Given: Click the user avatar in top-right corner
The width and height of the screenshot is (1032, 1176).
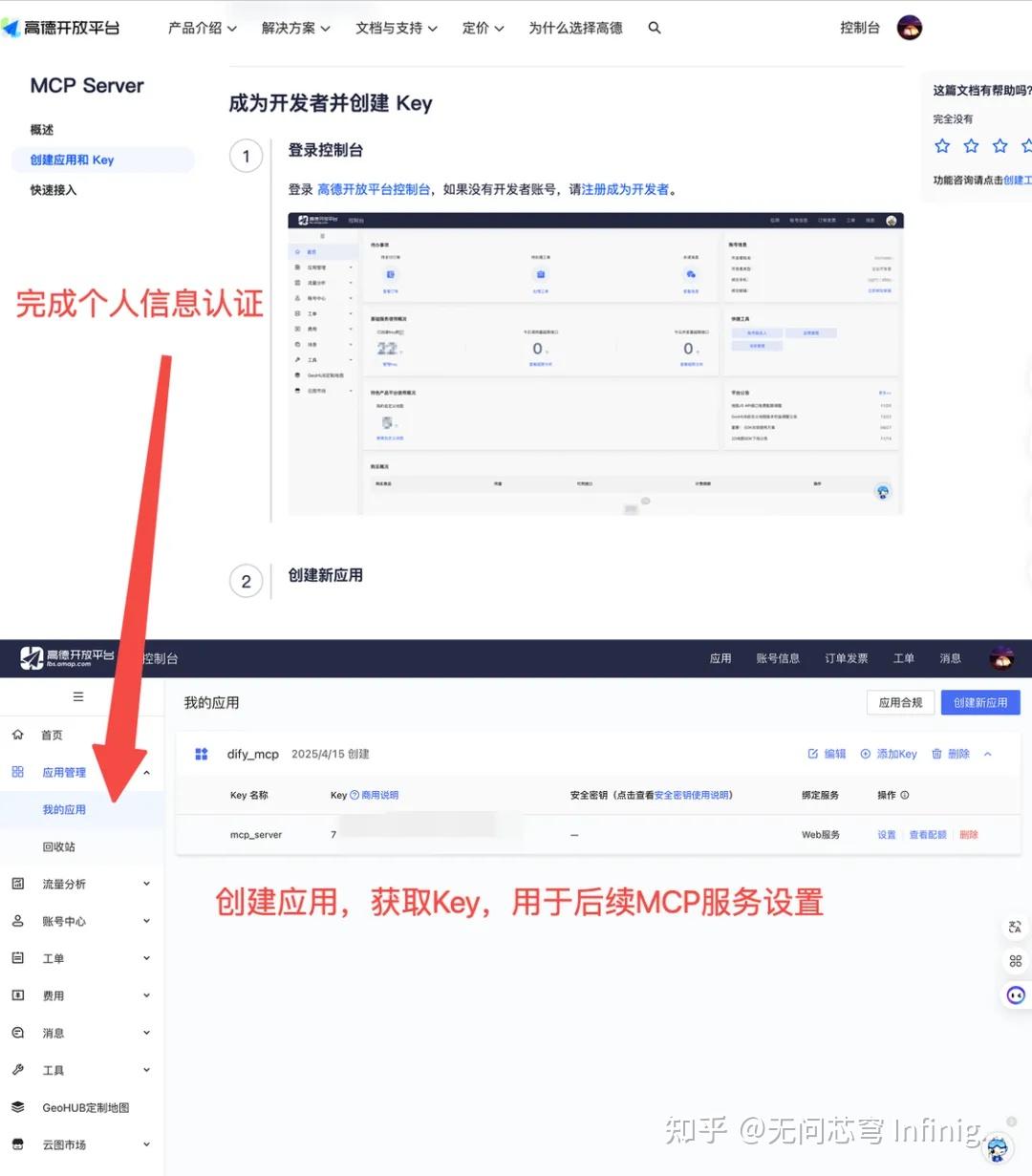Looking at the screenshot, I should (x=909, y=28).
